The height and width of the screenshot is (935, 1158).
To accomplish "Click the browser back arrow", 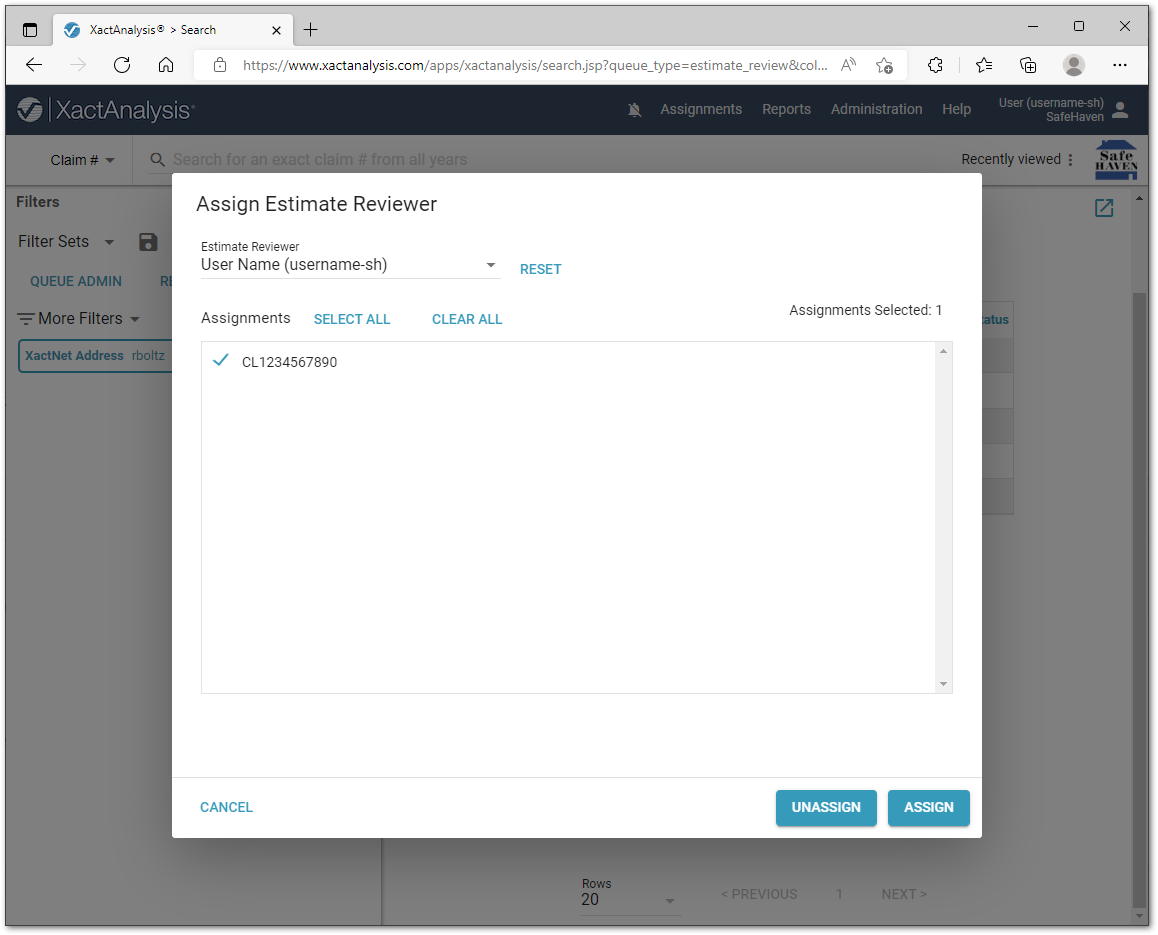I will tap(34, 65).
